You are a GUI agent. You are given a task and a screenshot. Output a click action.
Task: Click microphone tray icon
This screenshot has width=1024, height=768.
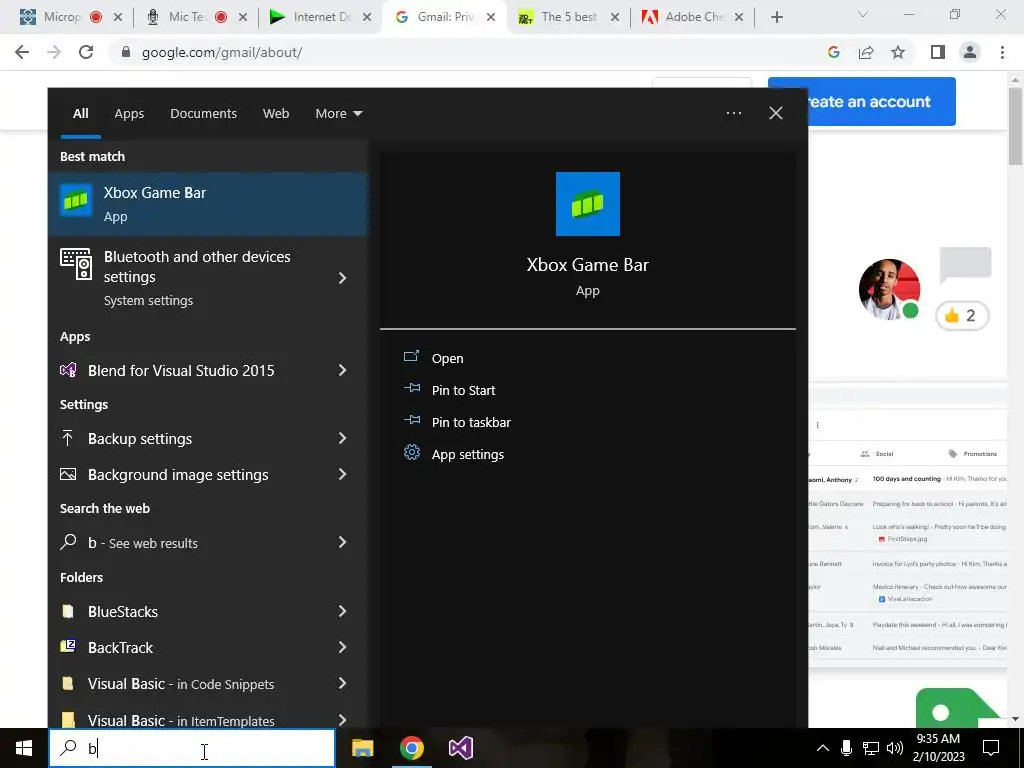click(846, 748)
